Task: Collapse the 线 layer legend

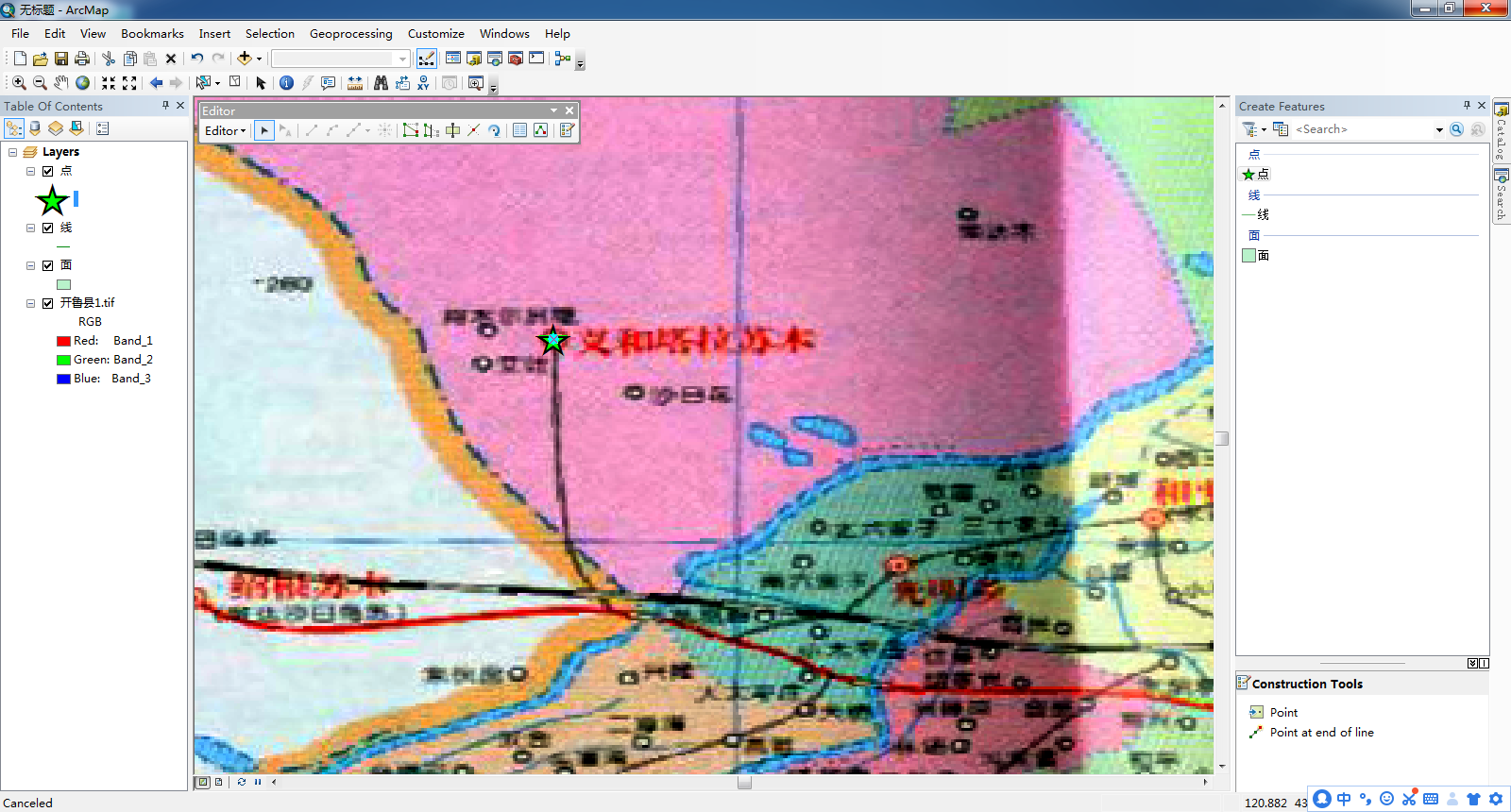Action: click(x=30, y=228)
